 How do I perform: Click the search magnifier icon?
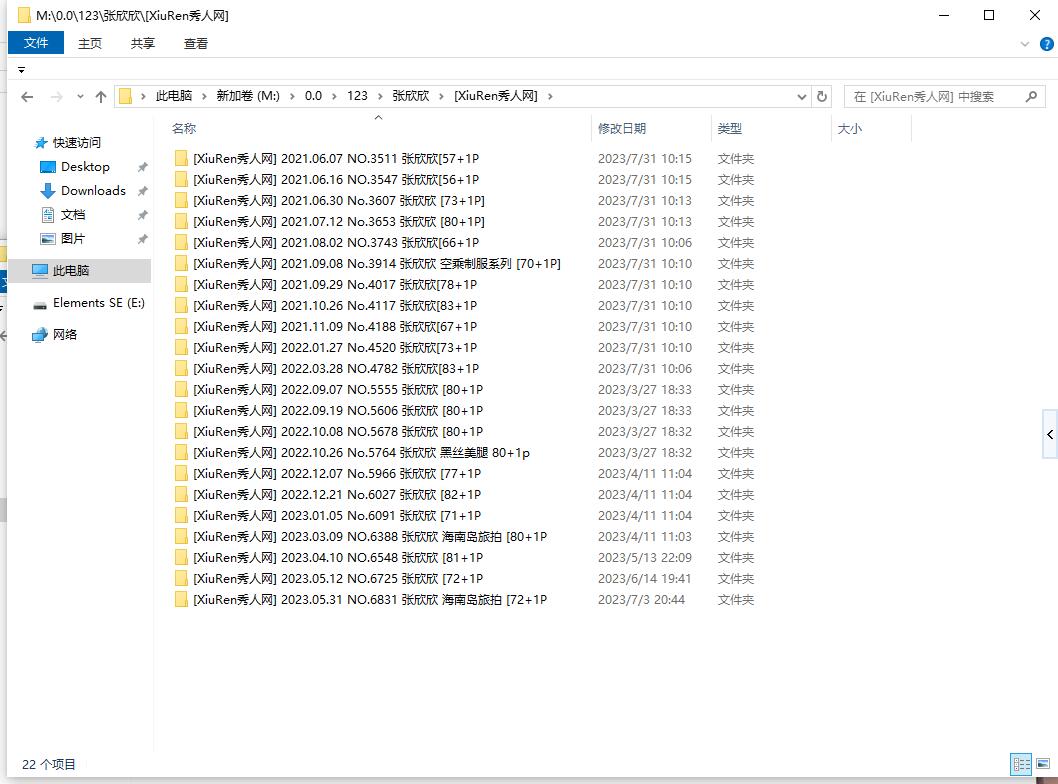tap(1031, 96)
